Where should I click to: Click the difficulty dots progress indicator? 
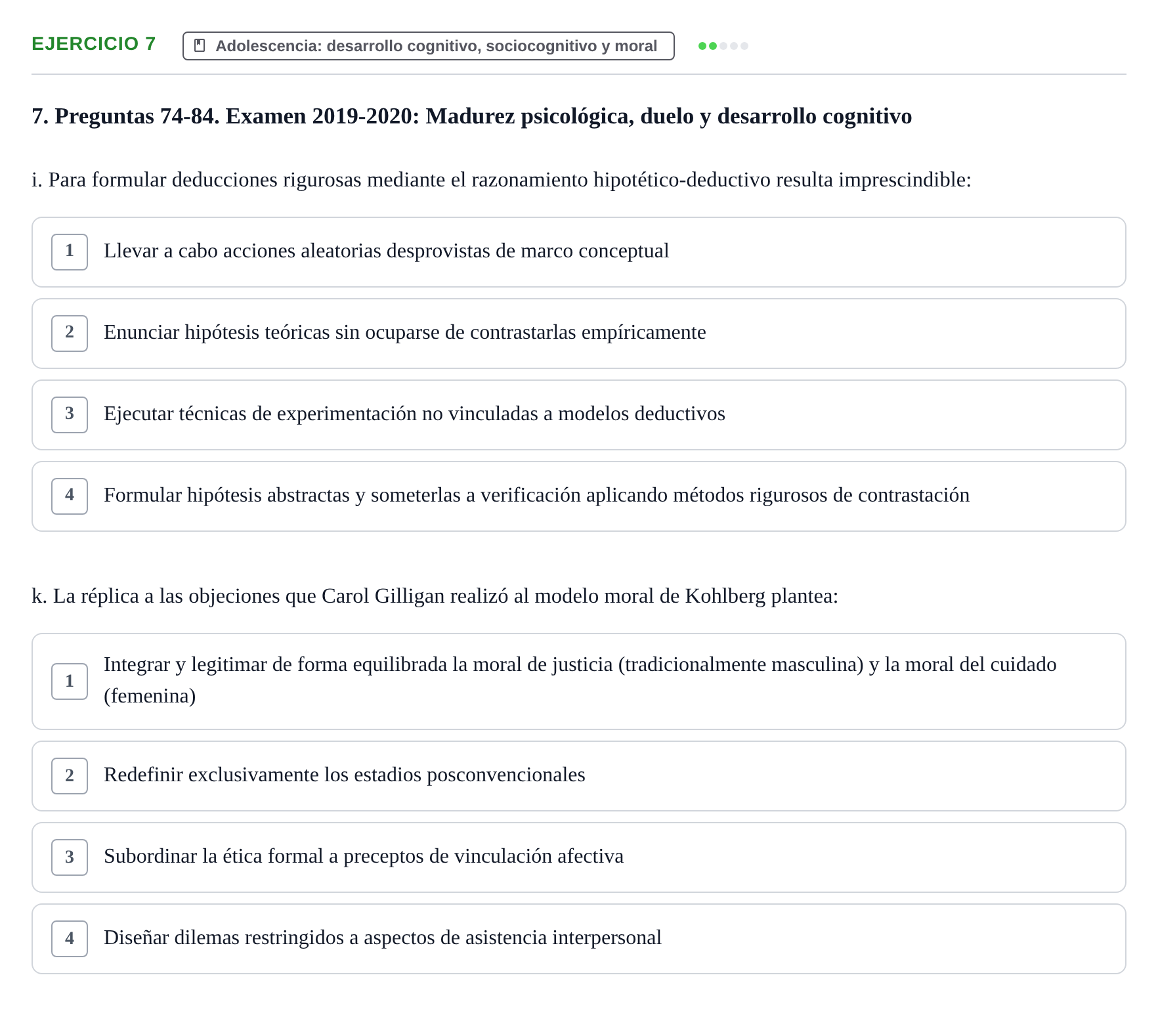pyautogui.click(x=723, y=46)
